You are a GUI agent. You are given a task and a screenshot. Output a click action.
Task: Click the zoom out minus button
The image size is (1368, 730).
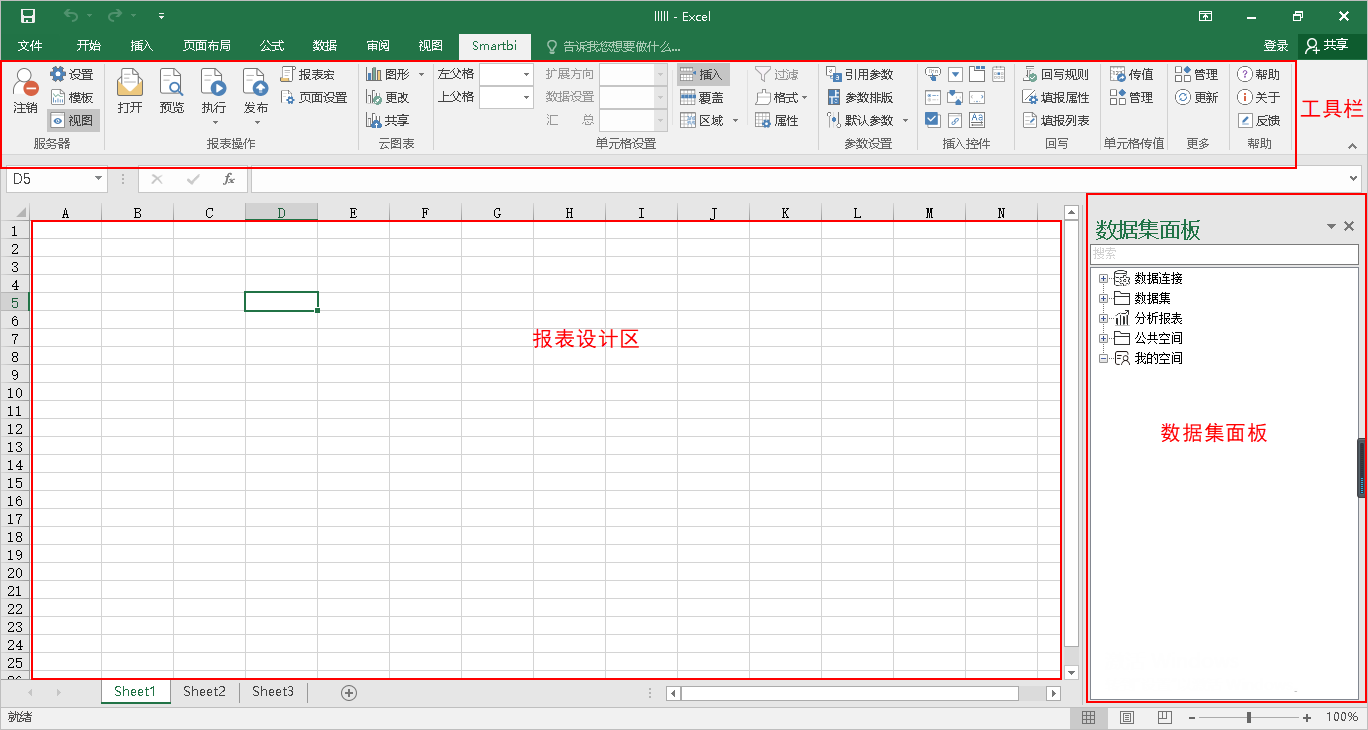pos(1191,718)
